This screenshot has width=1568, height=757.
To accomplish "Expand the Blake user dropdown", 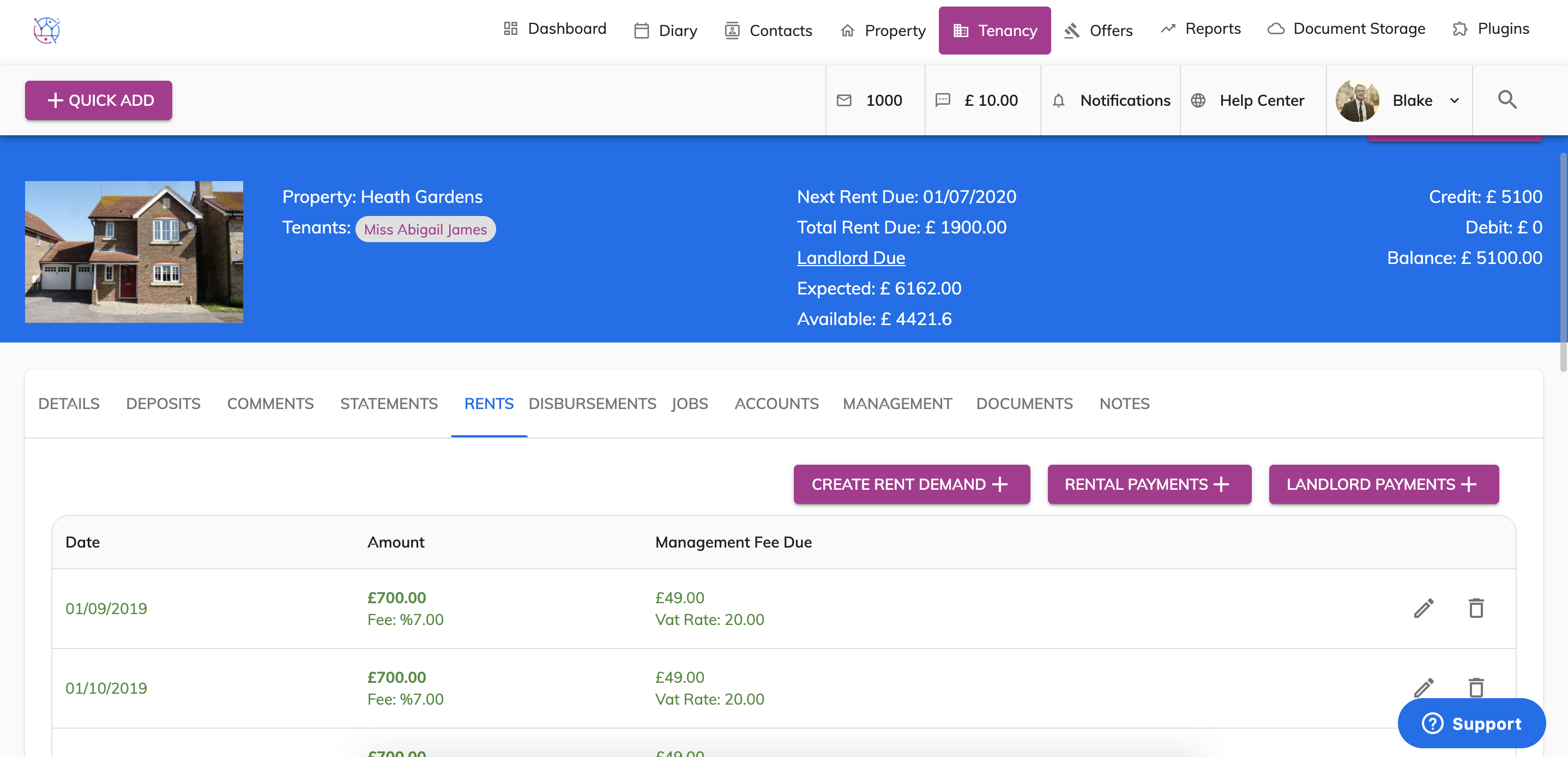I will 1454,100.
